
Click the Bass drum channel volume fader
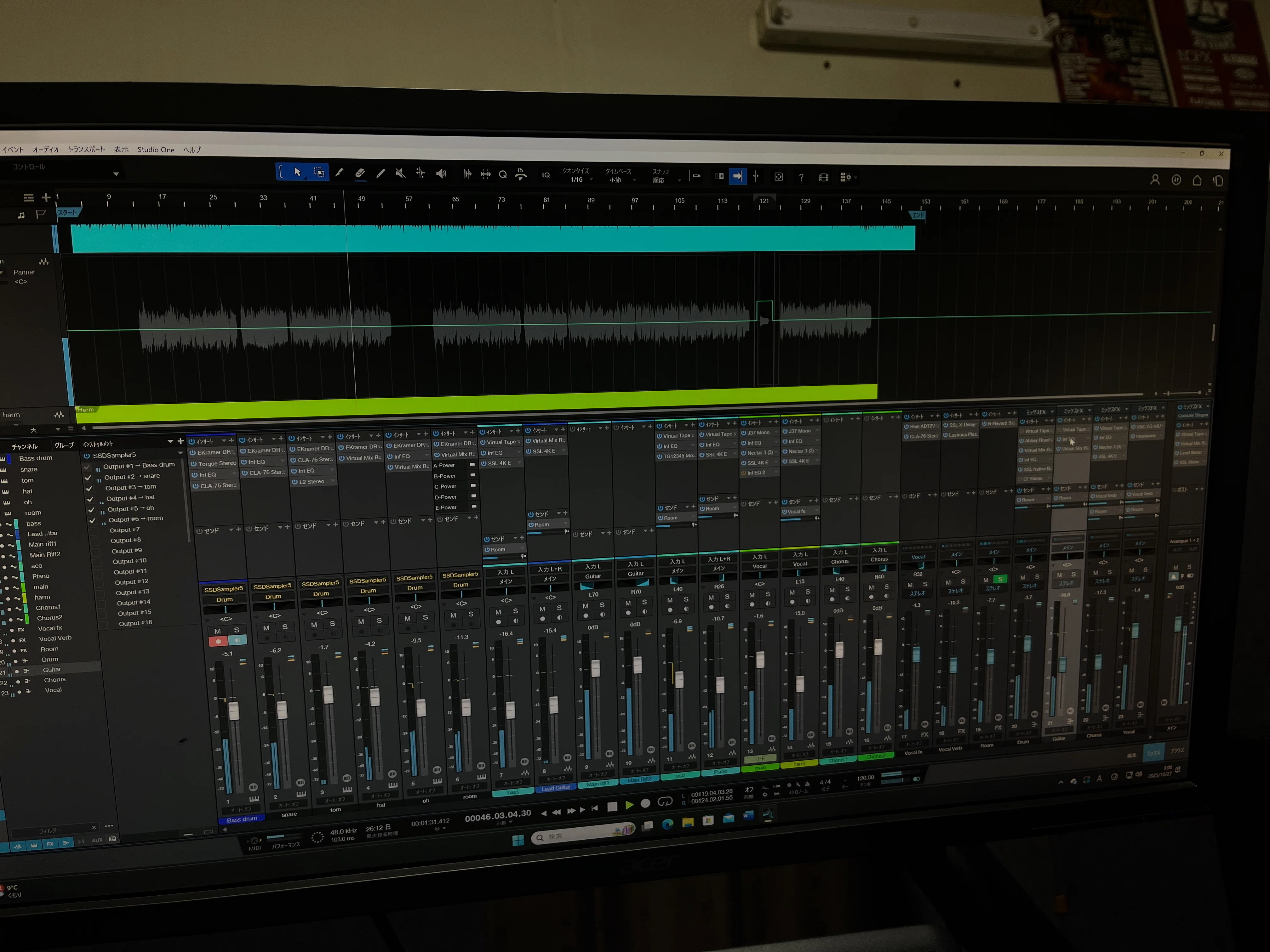pyautogui.click(x=234, y=711)
